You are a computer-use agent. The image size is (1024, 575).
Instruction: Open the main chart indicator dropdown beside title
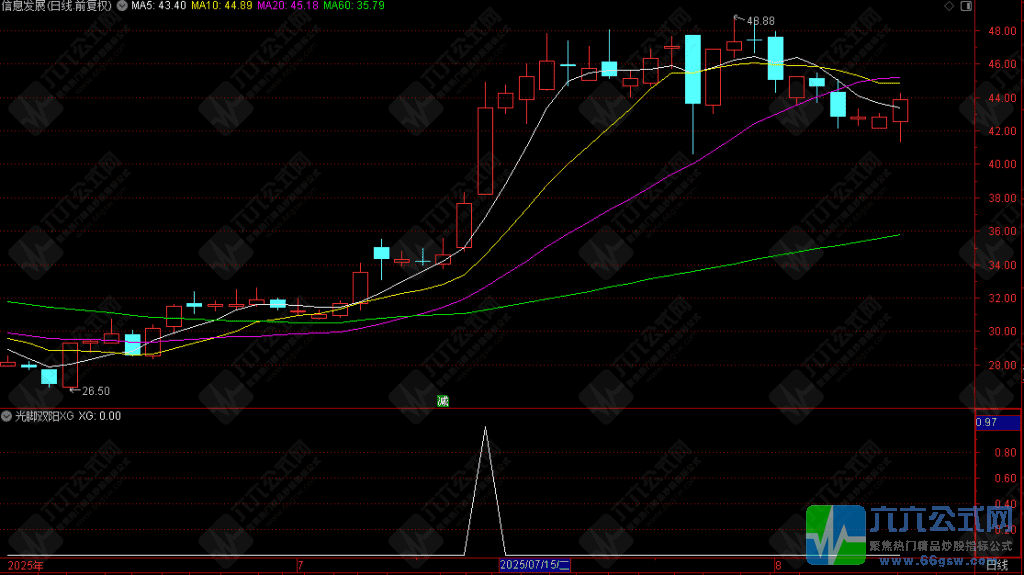pos(122,6)
